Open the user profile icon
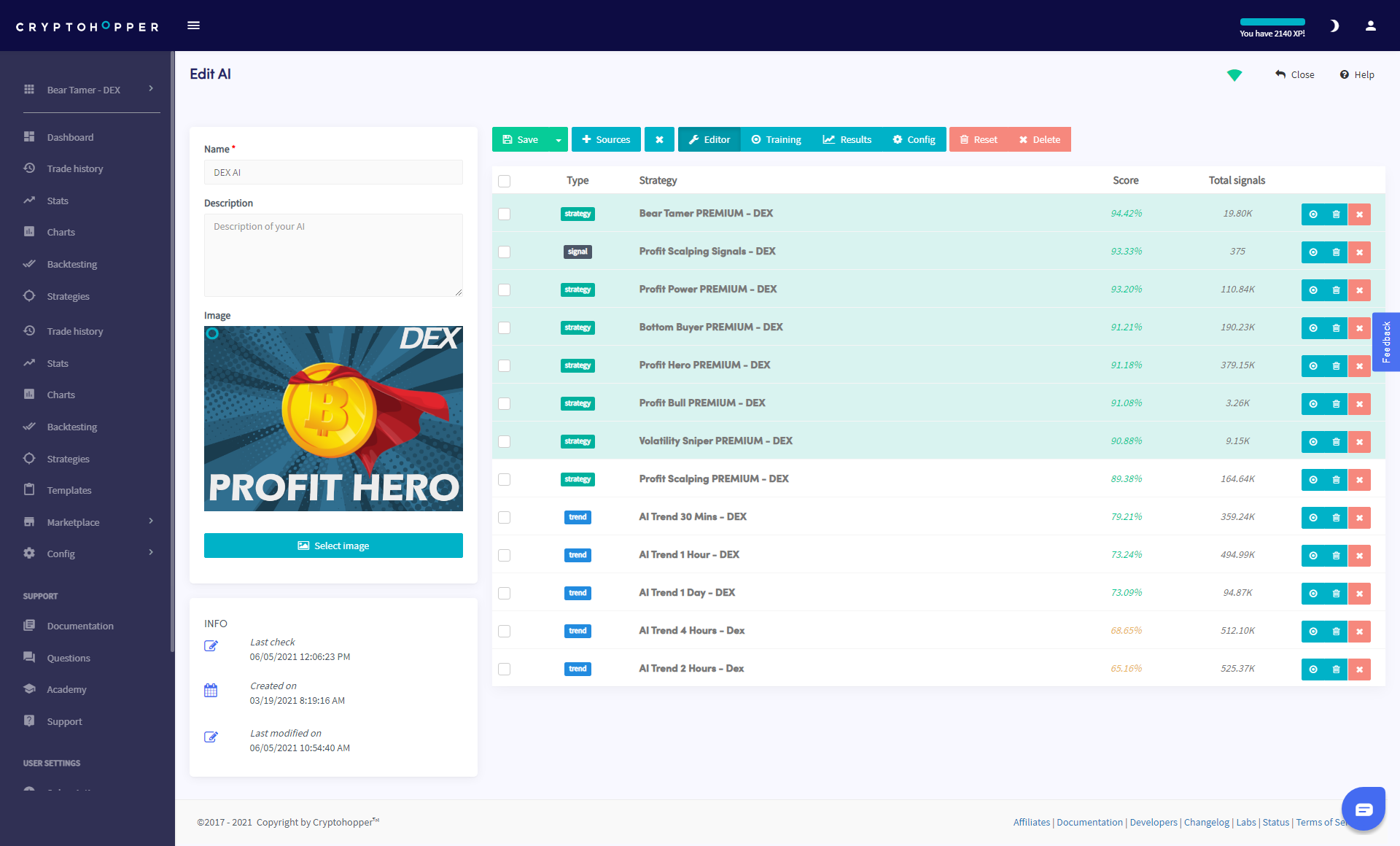 click(1371, 26)
